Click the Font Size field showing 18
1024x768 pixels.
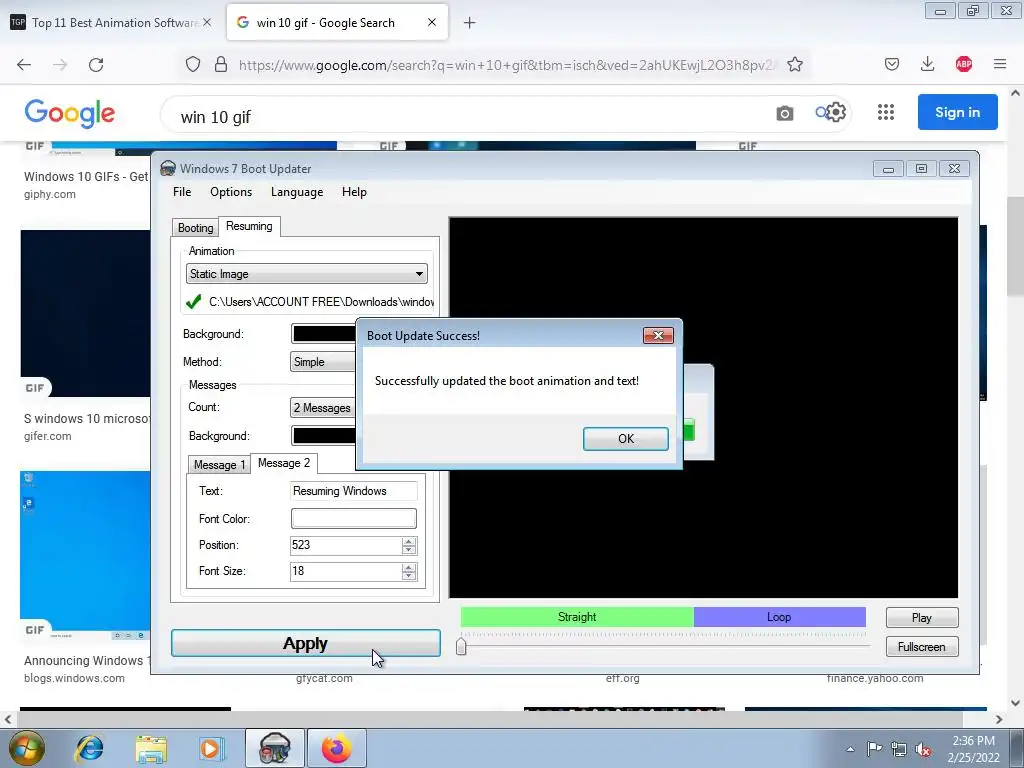pos(345,571)
